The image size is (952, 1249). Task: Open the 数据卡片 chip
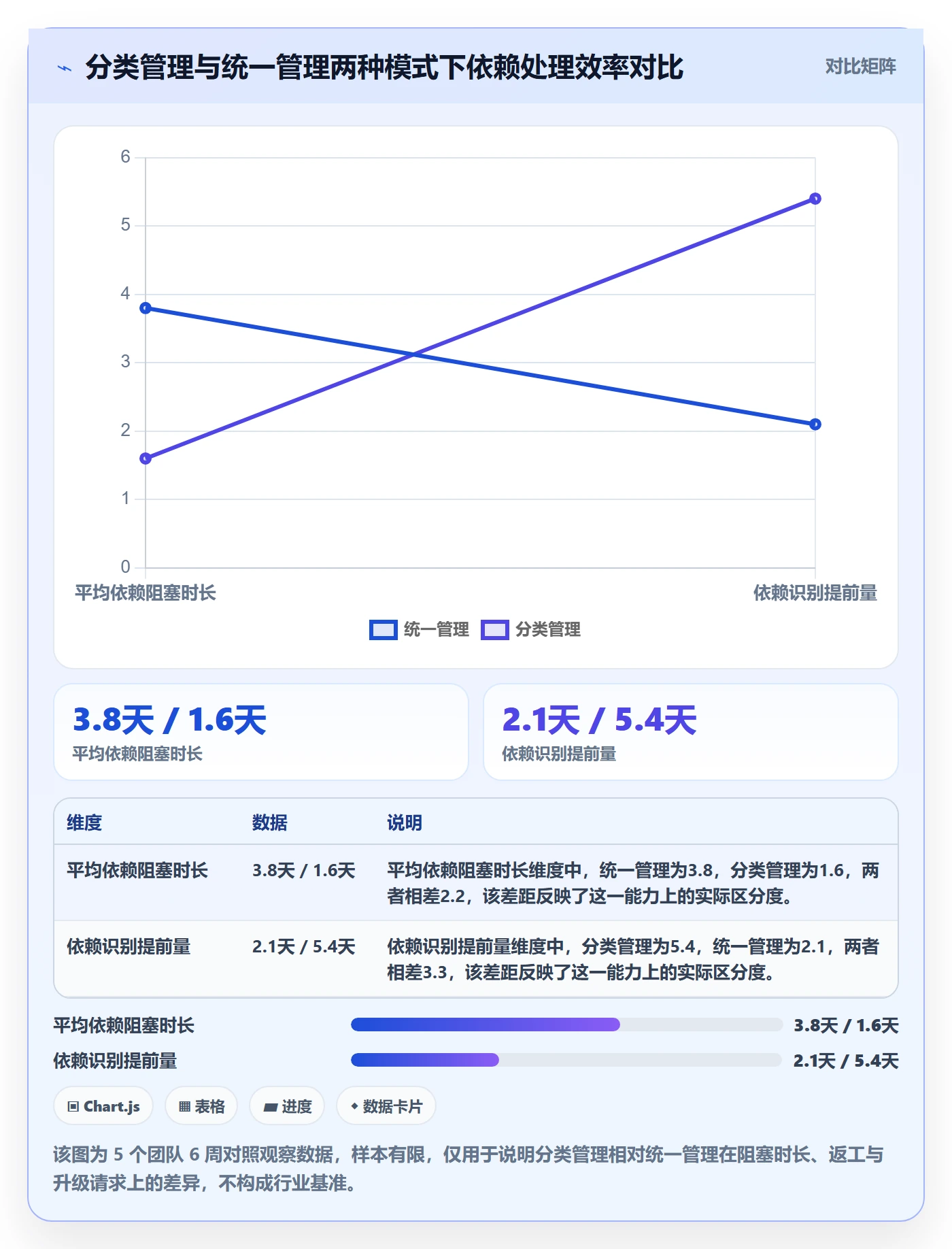coord(386,1106)
